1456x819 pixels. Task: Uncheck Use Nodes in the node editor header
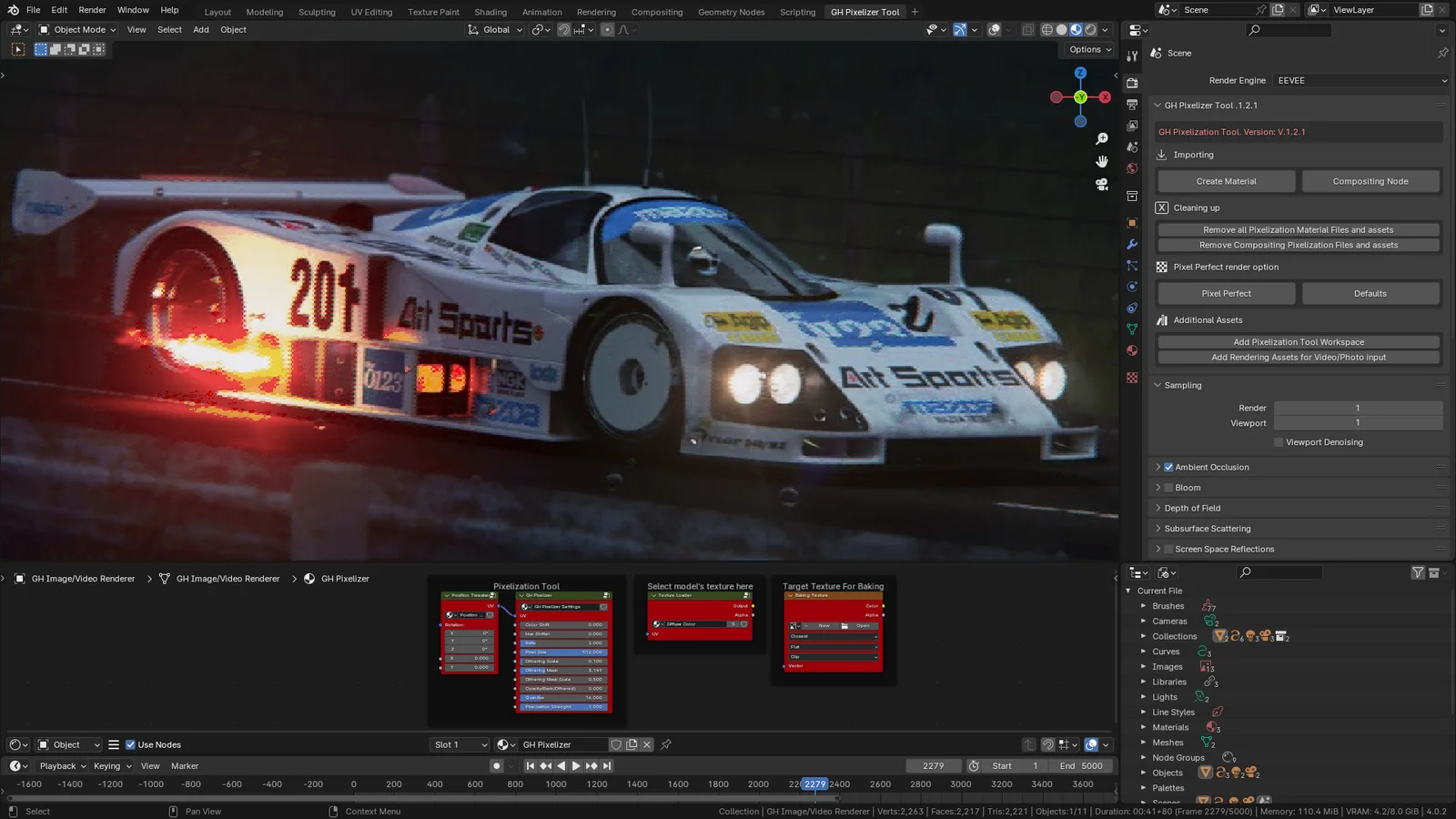click(x=130, y=743)
